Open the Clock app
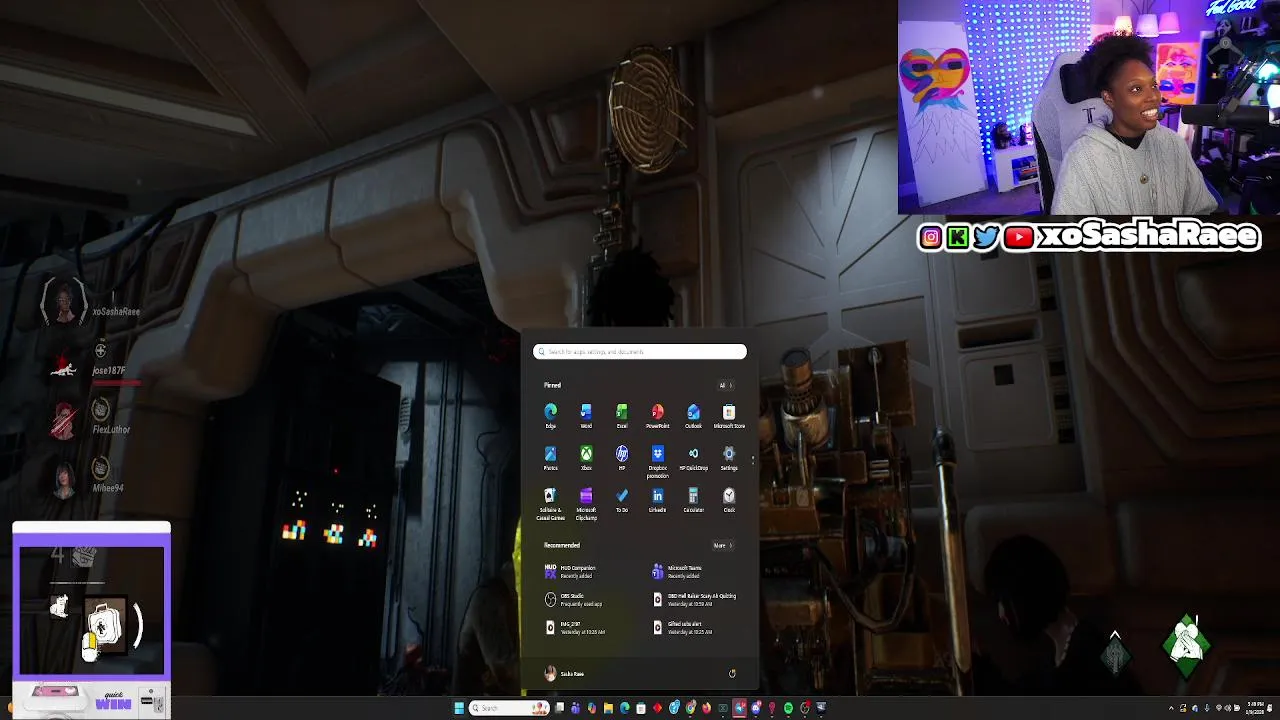Screen dimensions: 1280x720 tap(729, 500)
